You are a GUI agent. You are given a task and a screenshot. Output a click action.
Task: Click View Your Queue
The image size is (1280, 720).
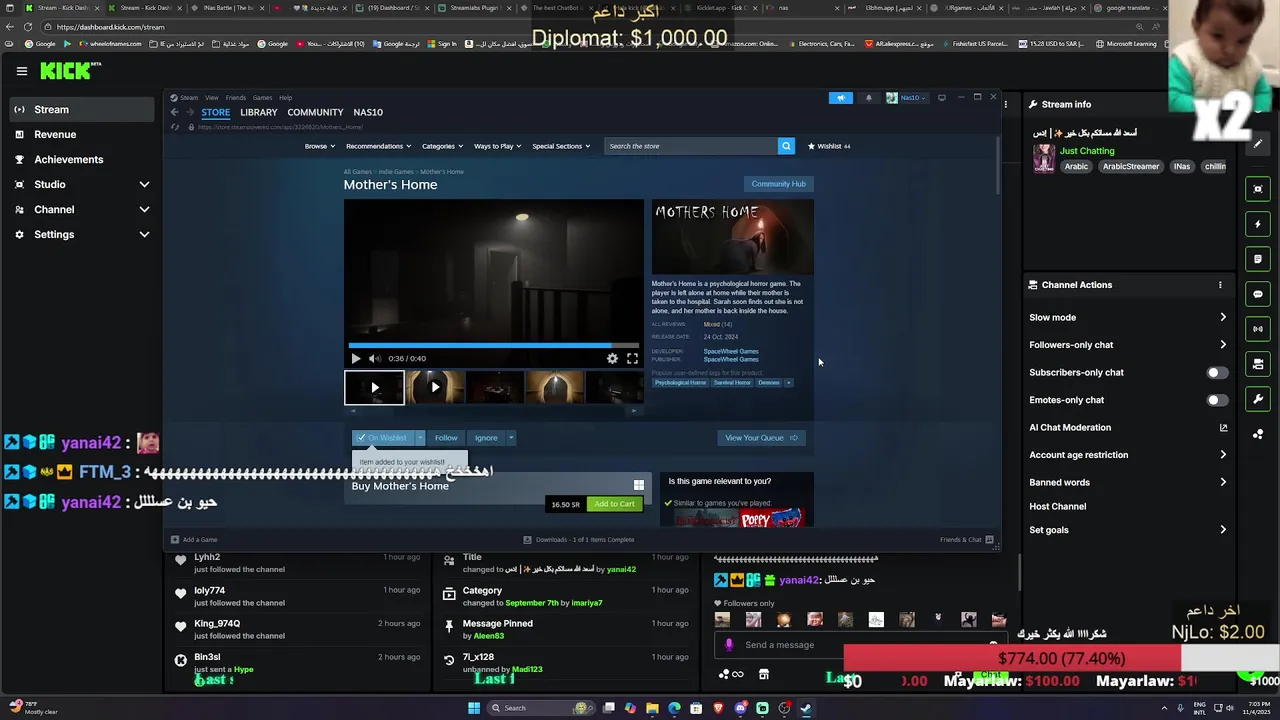pos(762,438)
